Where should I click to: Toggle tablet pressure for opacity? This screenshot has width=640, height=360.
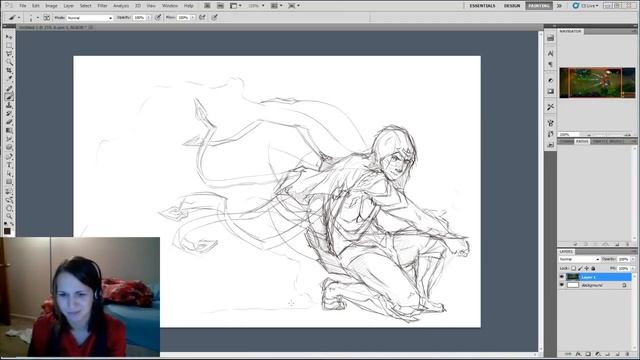(x=158, y=18)
